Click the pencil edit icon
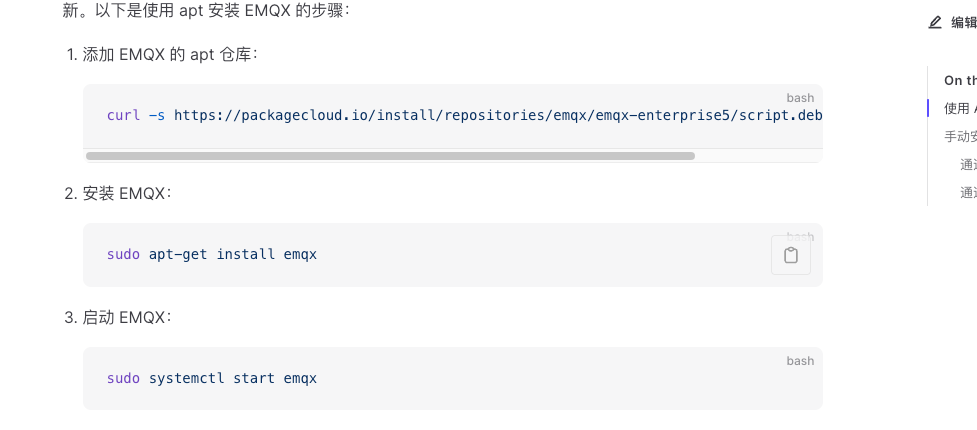The image size is (977, 430). tap(935, 22)
